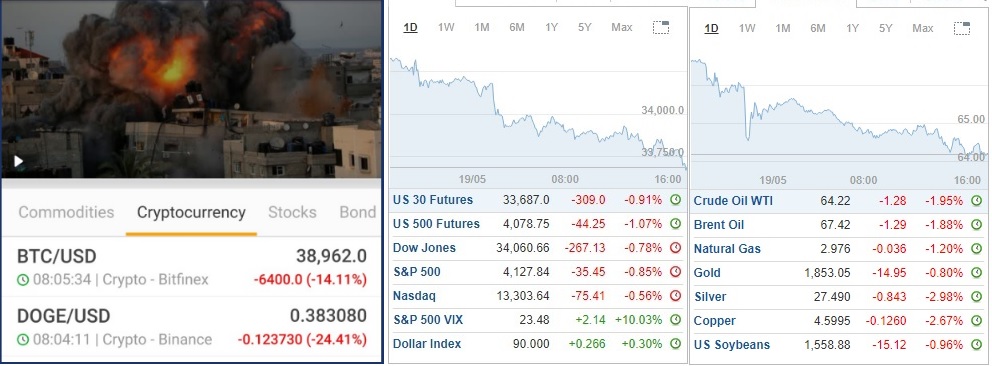Open the Dollar Index link

coord(427,344)
